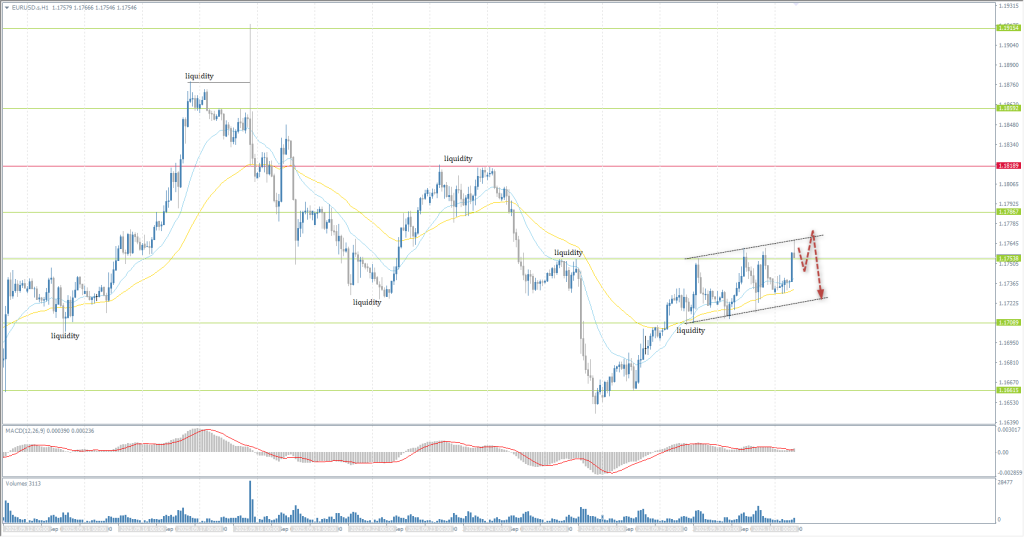1024x537 pixels.
Task: Open the dropdown arrow beside EURUSD.s,H1 title
Action: (5, 7)
